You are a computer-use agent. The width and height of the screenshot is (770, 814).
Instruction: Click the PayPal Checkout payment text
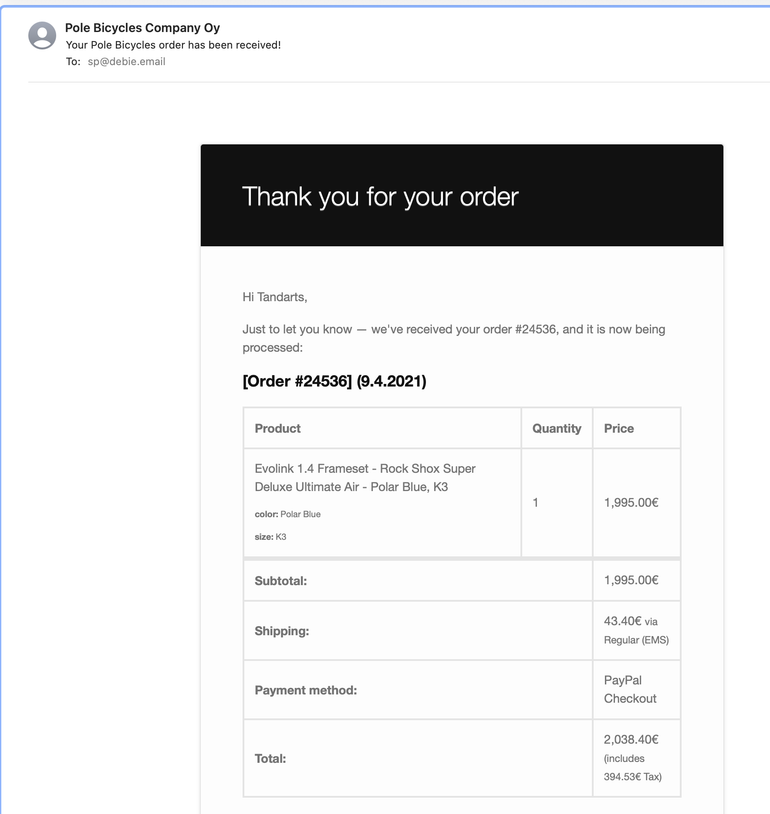pos(630,689)
